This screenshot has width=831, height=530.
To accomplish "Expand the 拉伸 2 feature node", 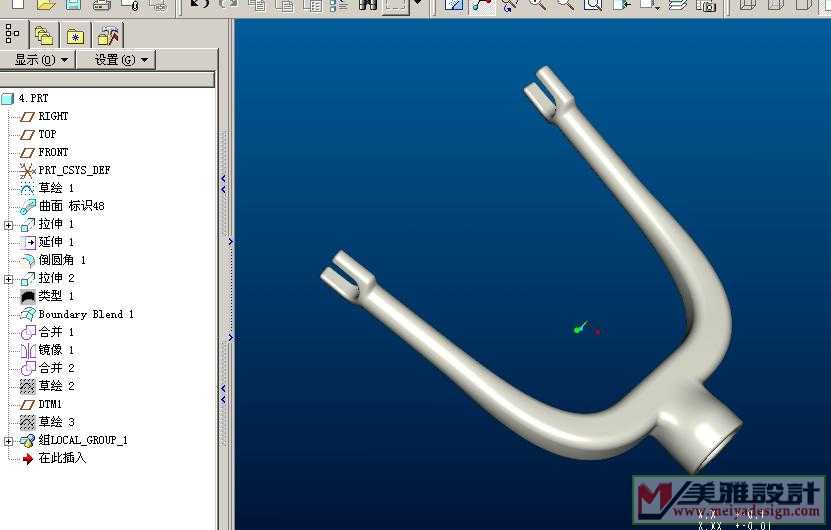I will click(9, 279).
